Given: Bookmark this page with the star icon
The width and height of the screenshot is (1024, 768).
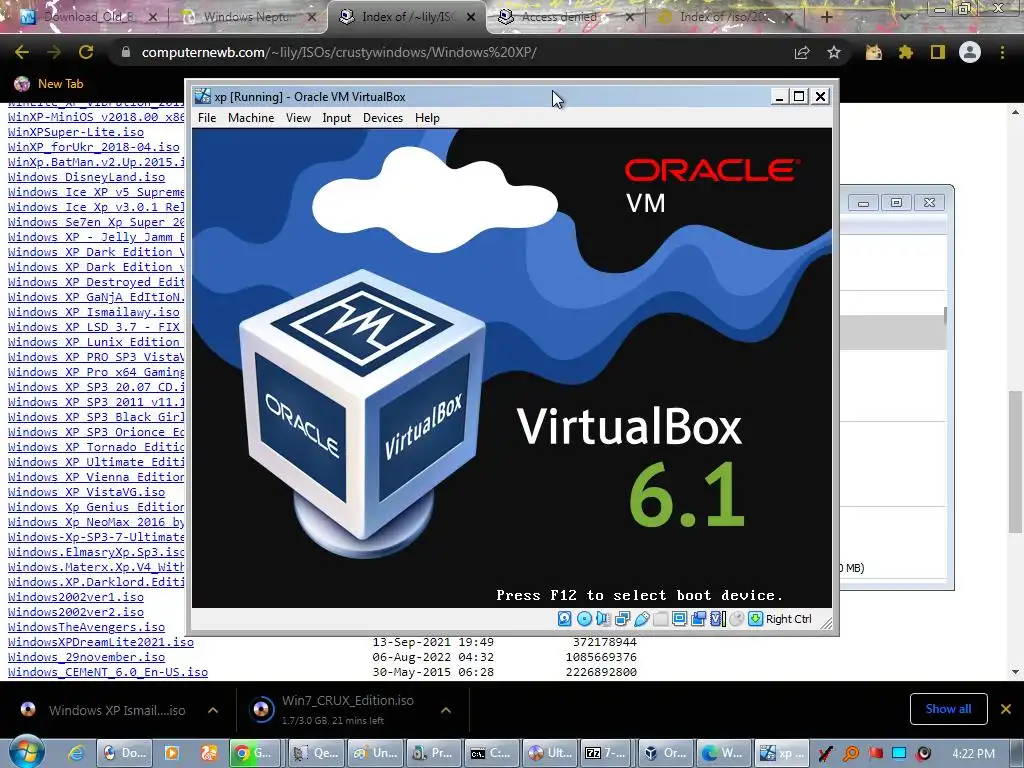Looking at the screenshot, I should click(x=834, y=52).
